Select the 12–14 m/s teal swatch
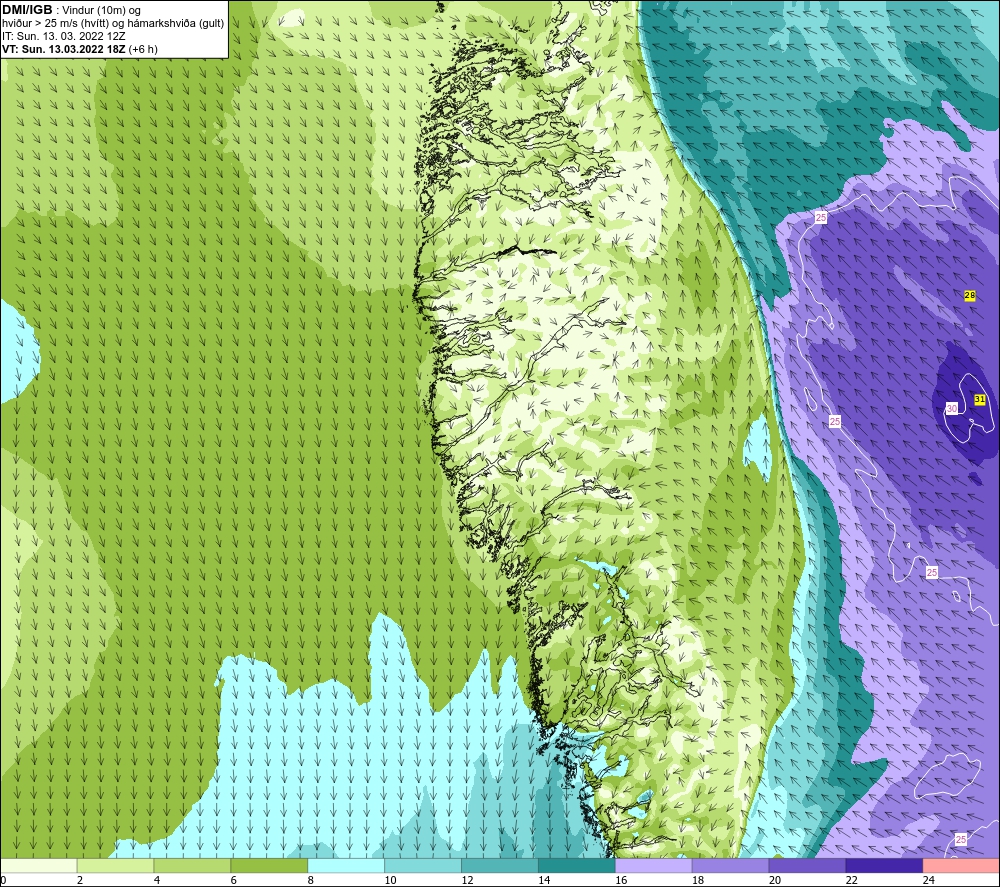 point(500,866)
